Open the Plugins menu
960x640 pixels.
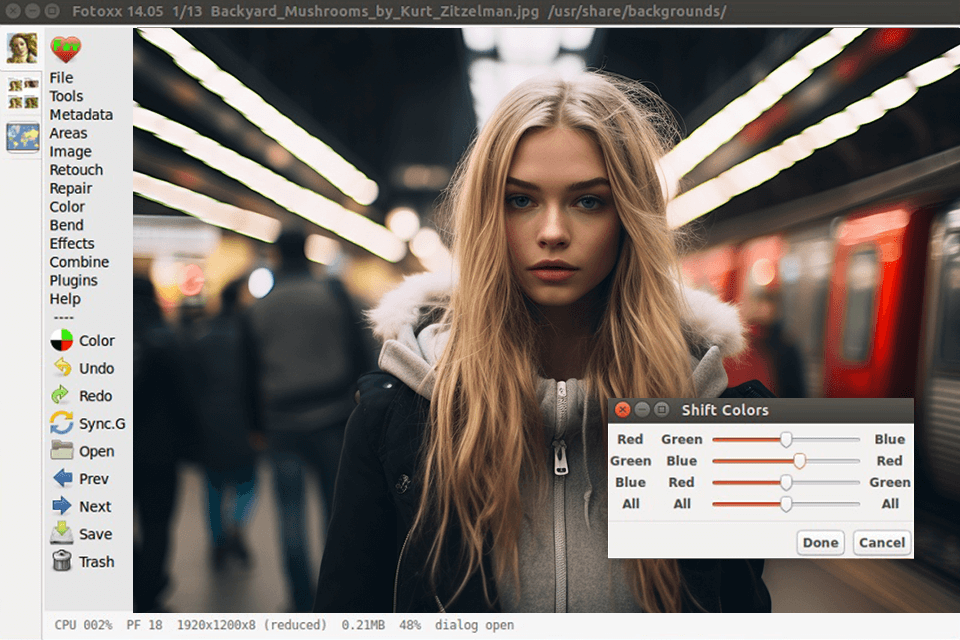point(73,280)
